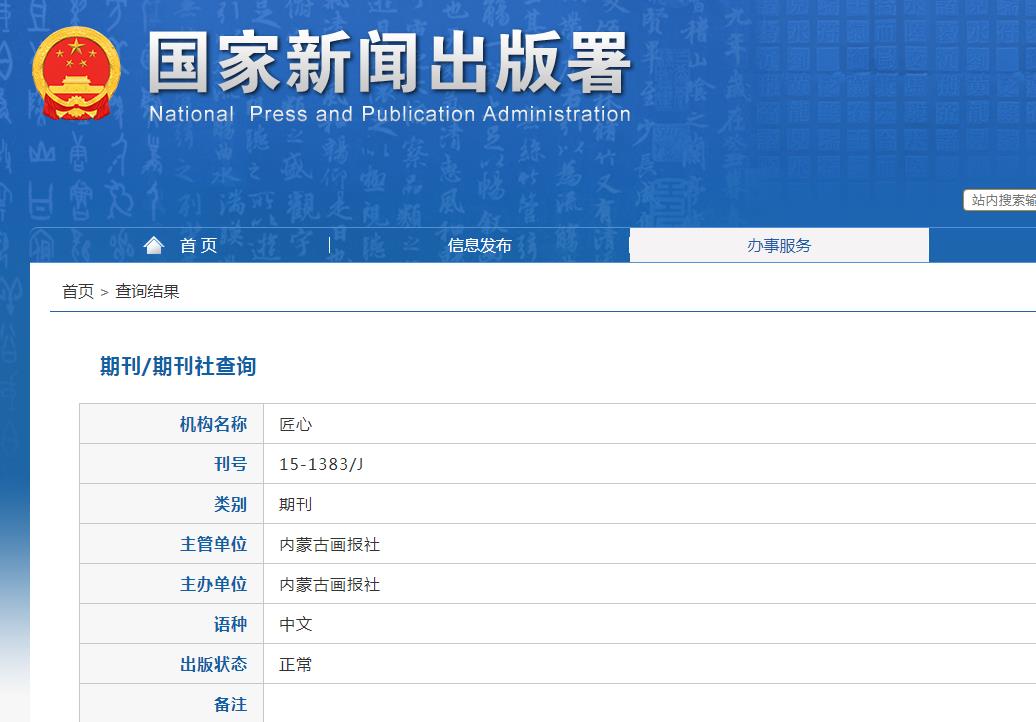Screen dimensions: 1036x722
Task: Click the 备注 row label
Action: [x=230, y=704]
